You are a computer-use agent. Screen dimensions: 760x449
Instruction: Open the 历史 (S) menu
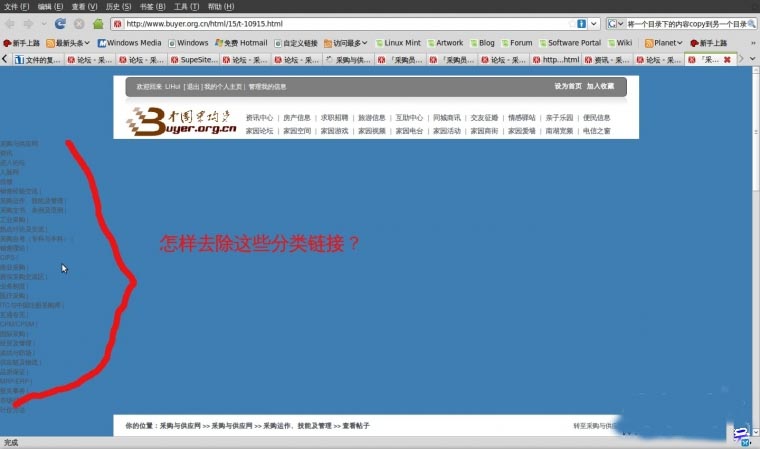118,7
